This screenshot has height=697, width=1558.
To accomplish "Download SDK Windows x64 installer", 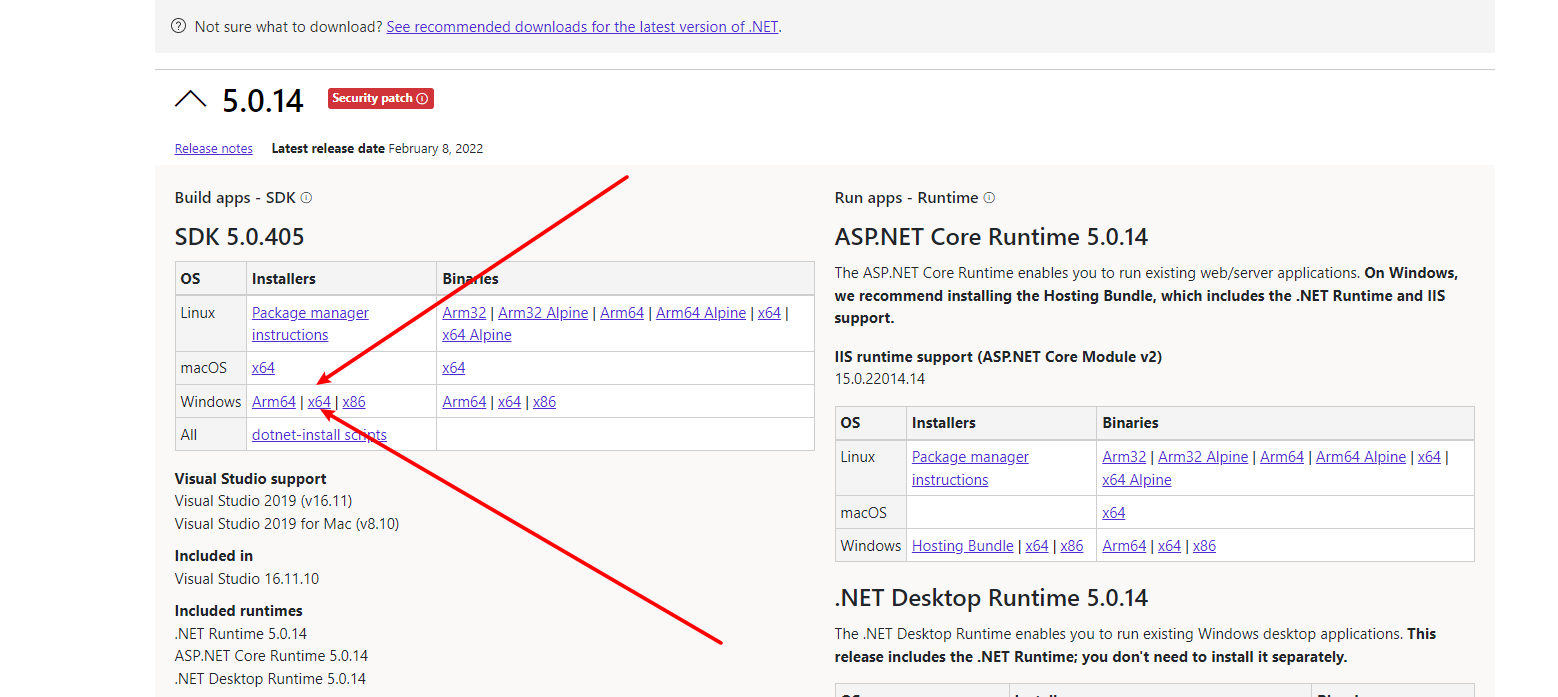I will click(x=319, y=402).
